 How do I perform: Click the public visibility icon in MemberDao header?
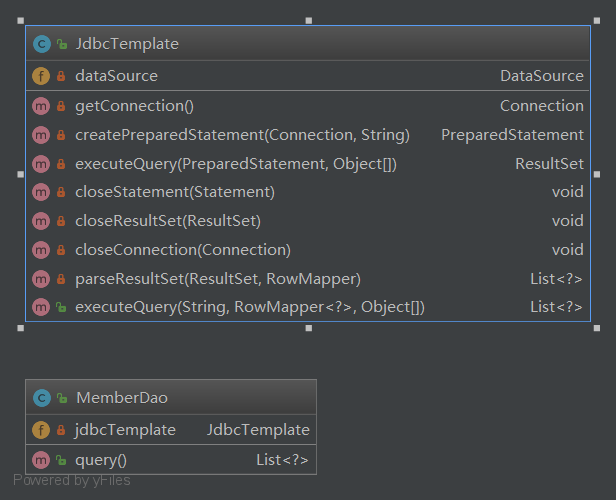pyautogui.click(x=61, y=398)
